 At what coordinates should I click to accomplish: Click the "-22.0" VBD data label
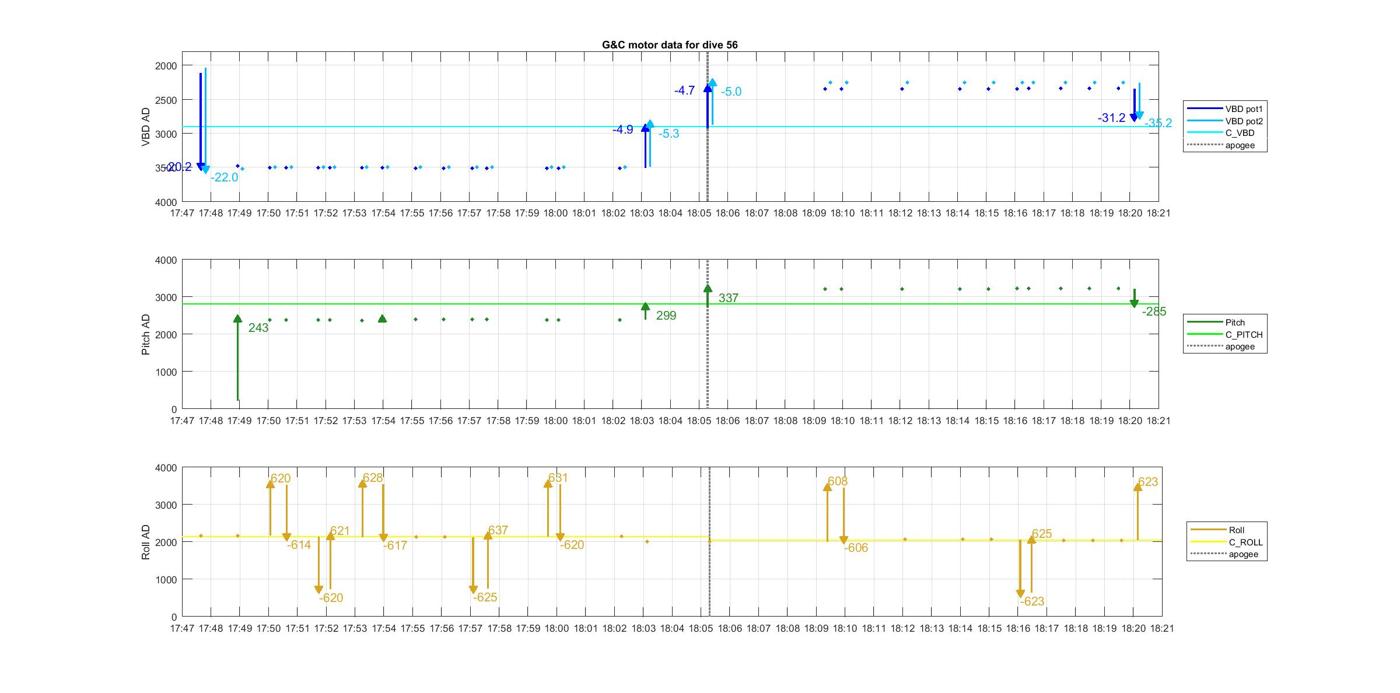point(224,178)
